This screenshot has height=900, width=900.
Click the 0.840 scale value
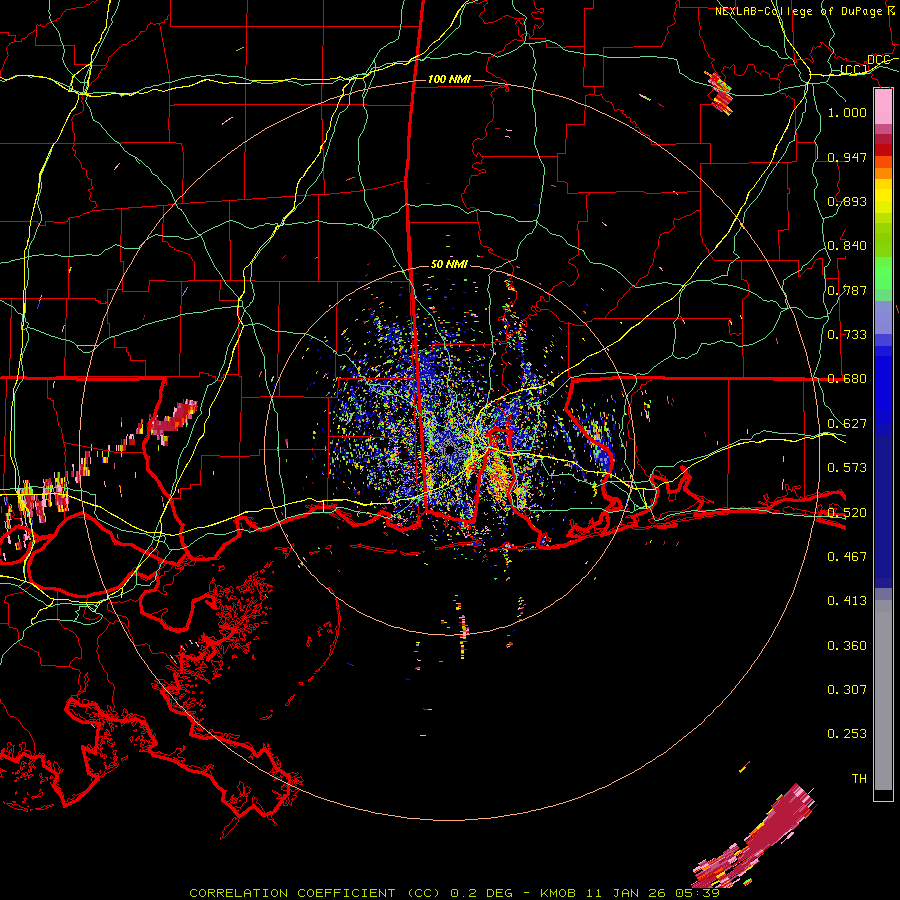click(847, 246)
